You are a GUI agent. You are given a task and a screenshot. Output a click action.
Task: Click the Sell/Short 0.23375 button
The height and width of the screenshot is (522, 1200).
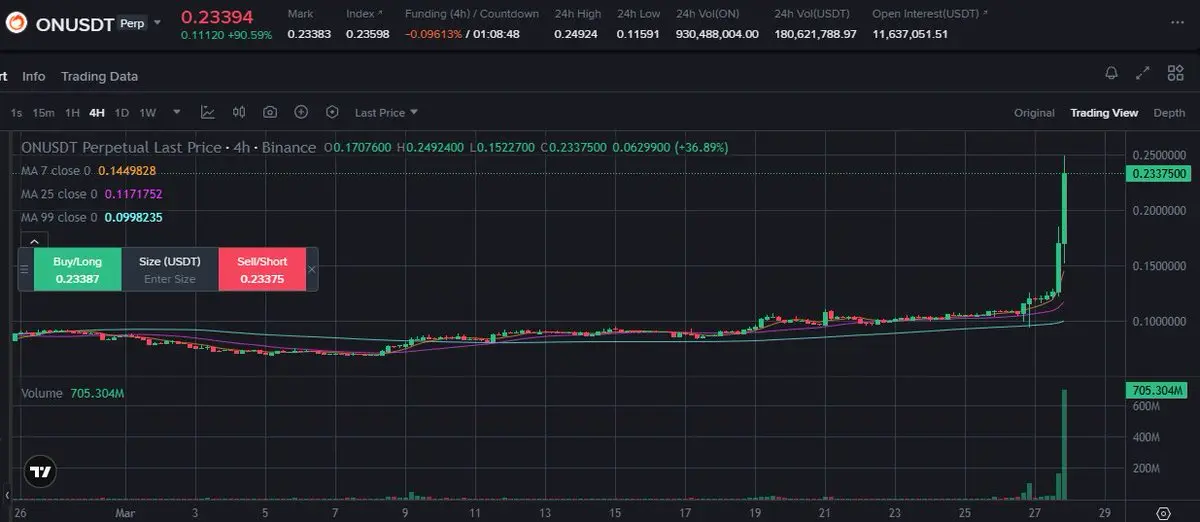tap(262, 270)
